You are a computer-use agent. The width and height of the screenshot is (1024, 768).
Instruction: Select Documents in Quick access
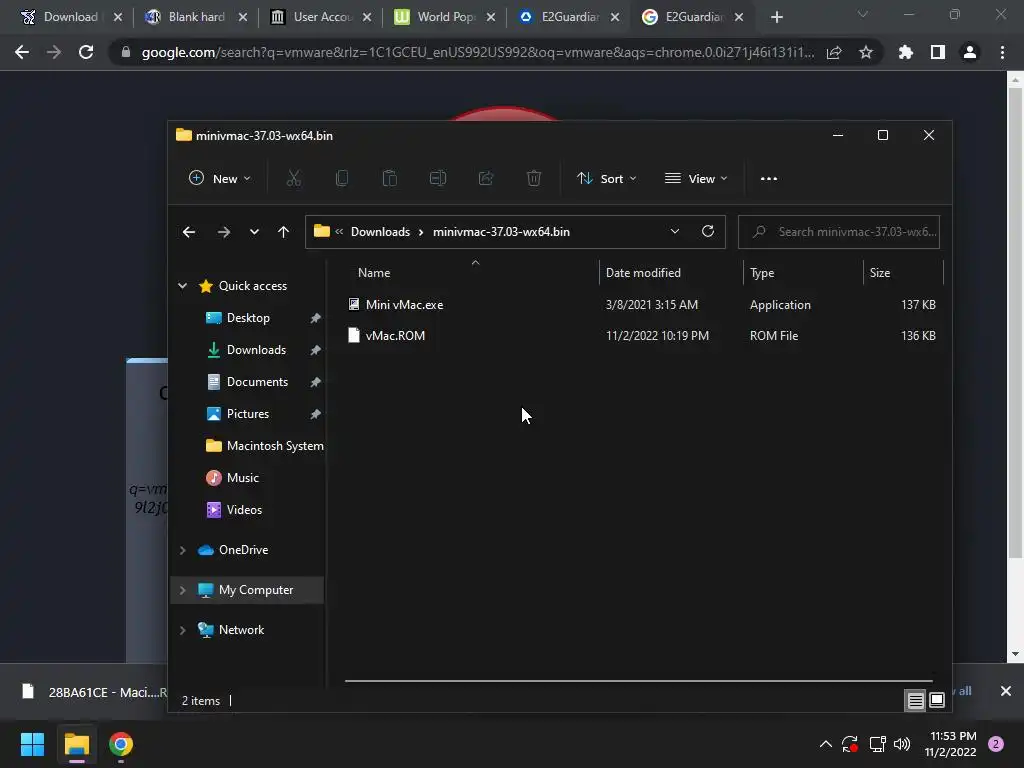coord(257,382)
